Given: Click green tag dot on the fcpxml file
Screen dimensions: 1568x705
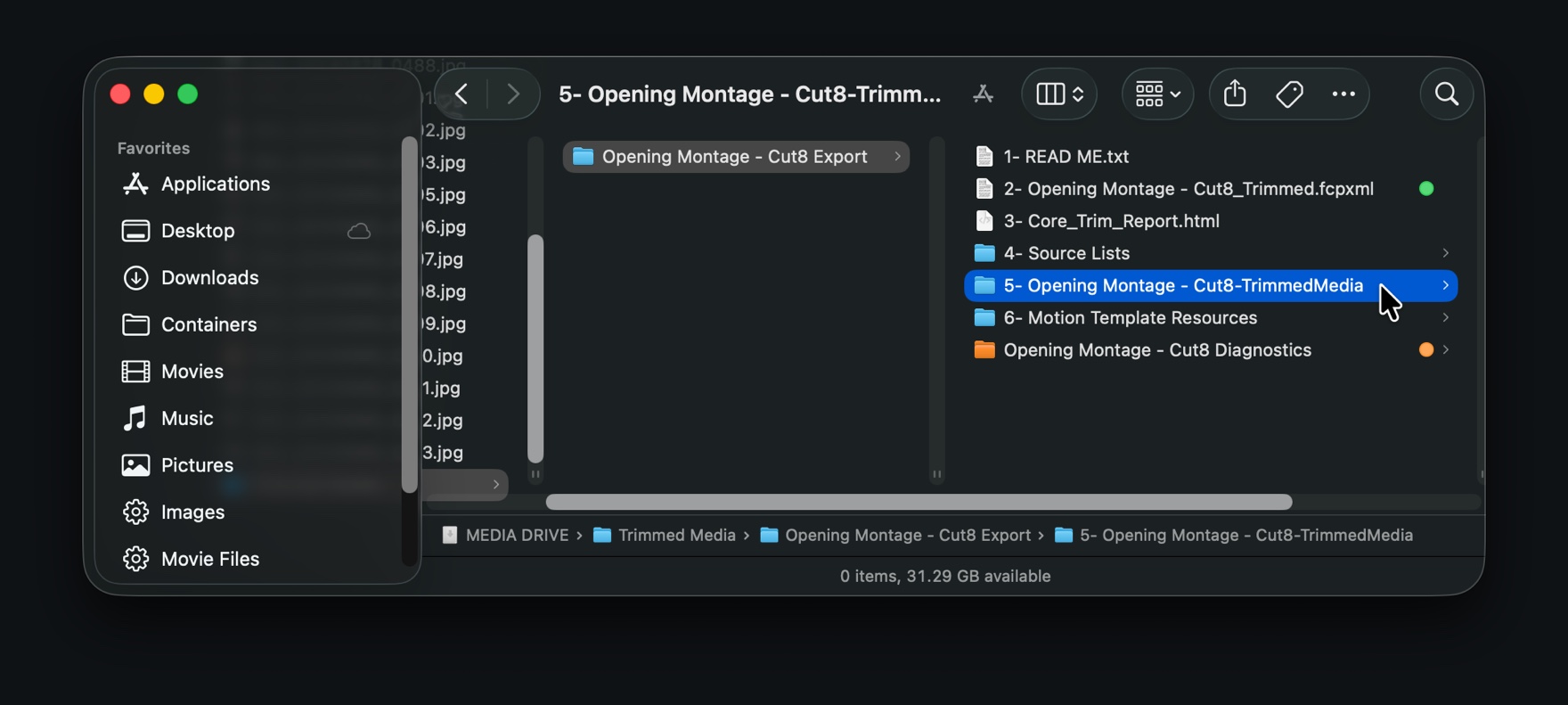Looking at the screenshot, I should click(1426, 189).
